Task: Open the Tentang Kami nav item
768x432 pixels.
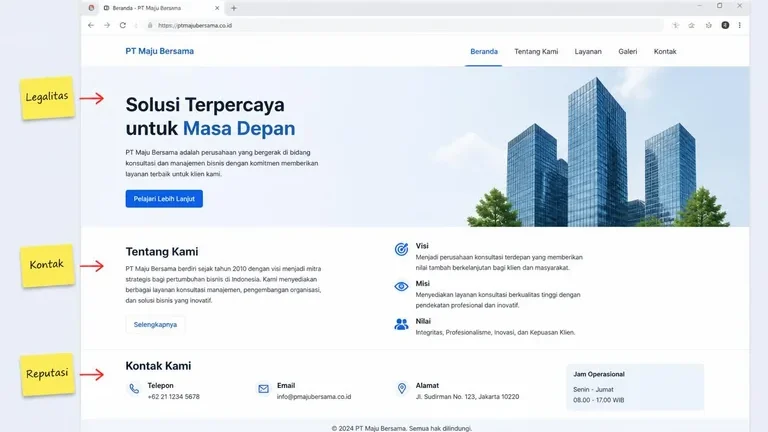Action: point(536,51)
